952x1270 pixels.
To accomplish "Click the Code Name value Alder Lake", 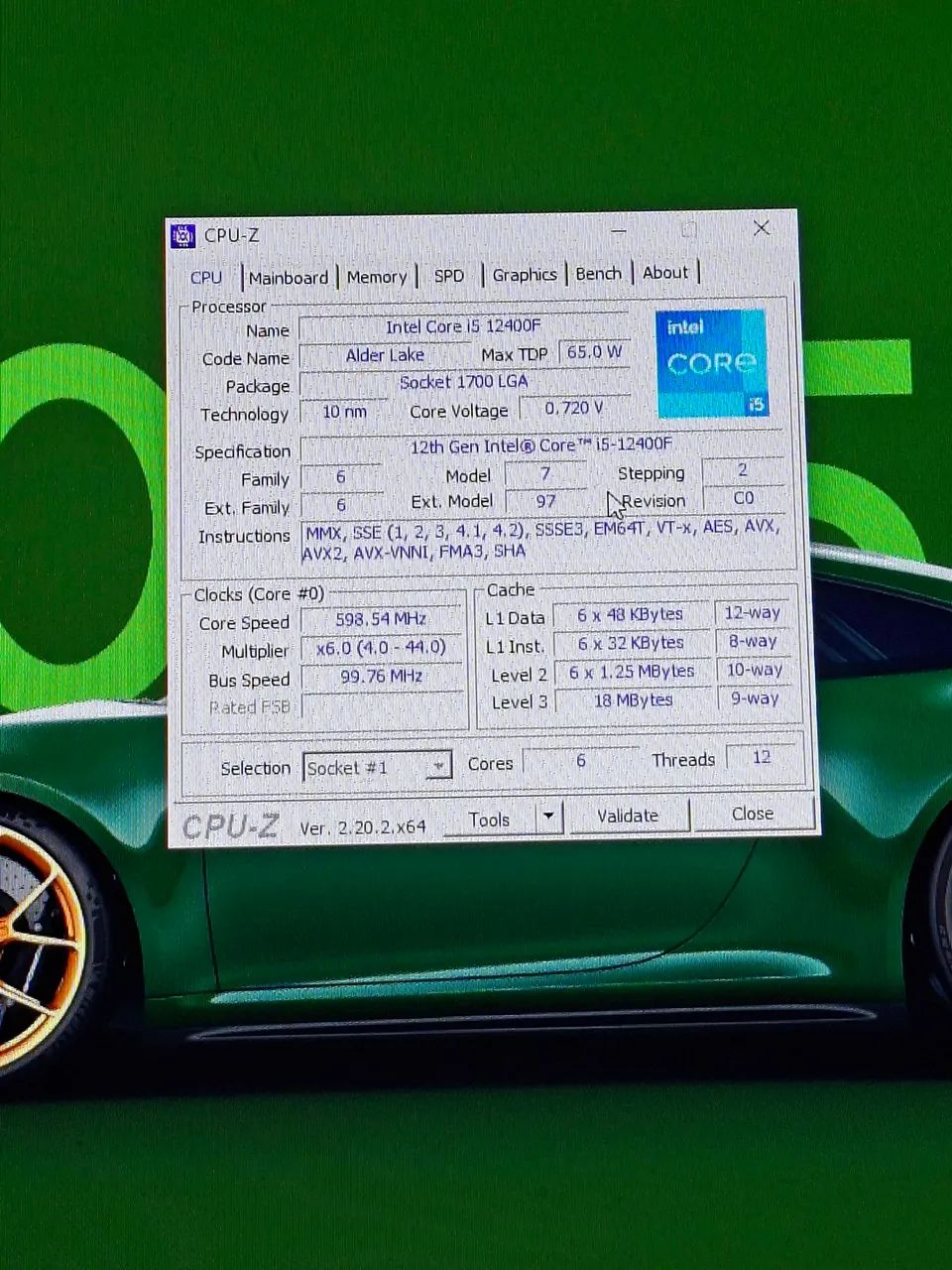I will [x=385, y=355].
